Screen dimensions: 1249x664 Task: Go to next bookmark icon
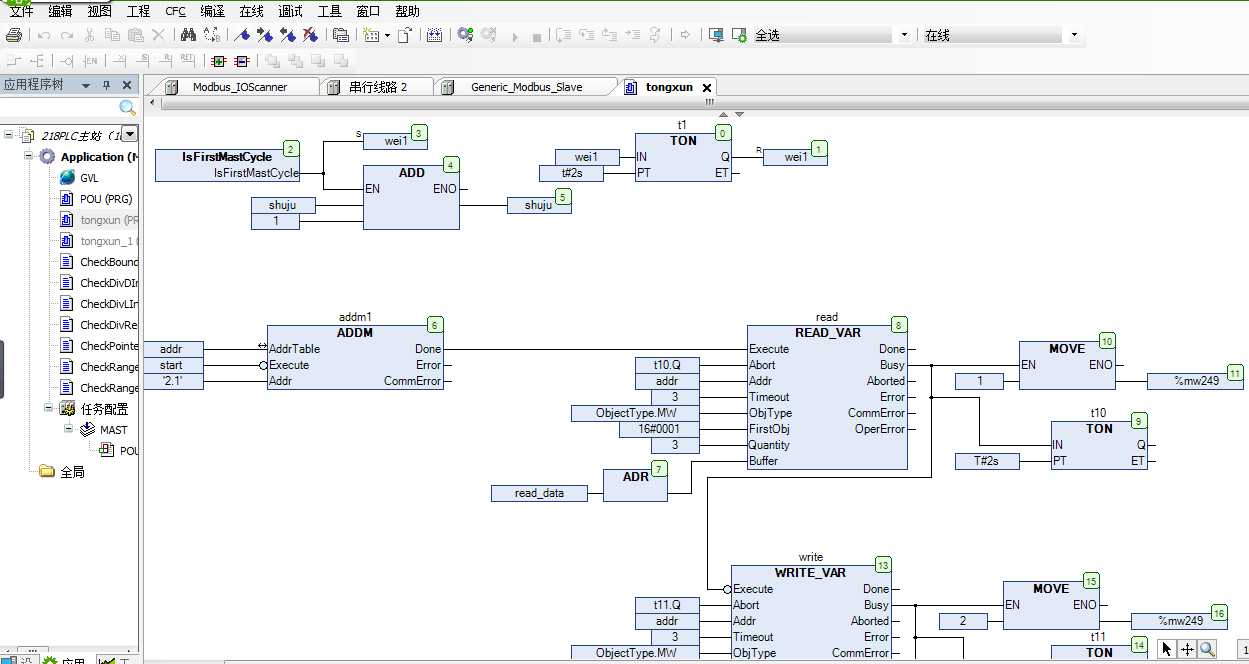click(265, 35)
